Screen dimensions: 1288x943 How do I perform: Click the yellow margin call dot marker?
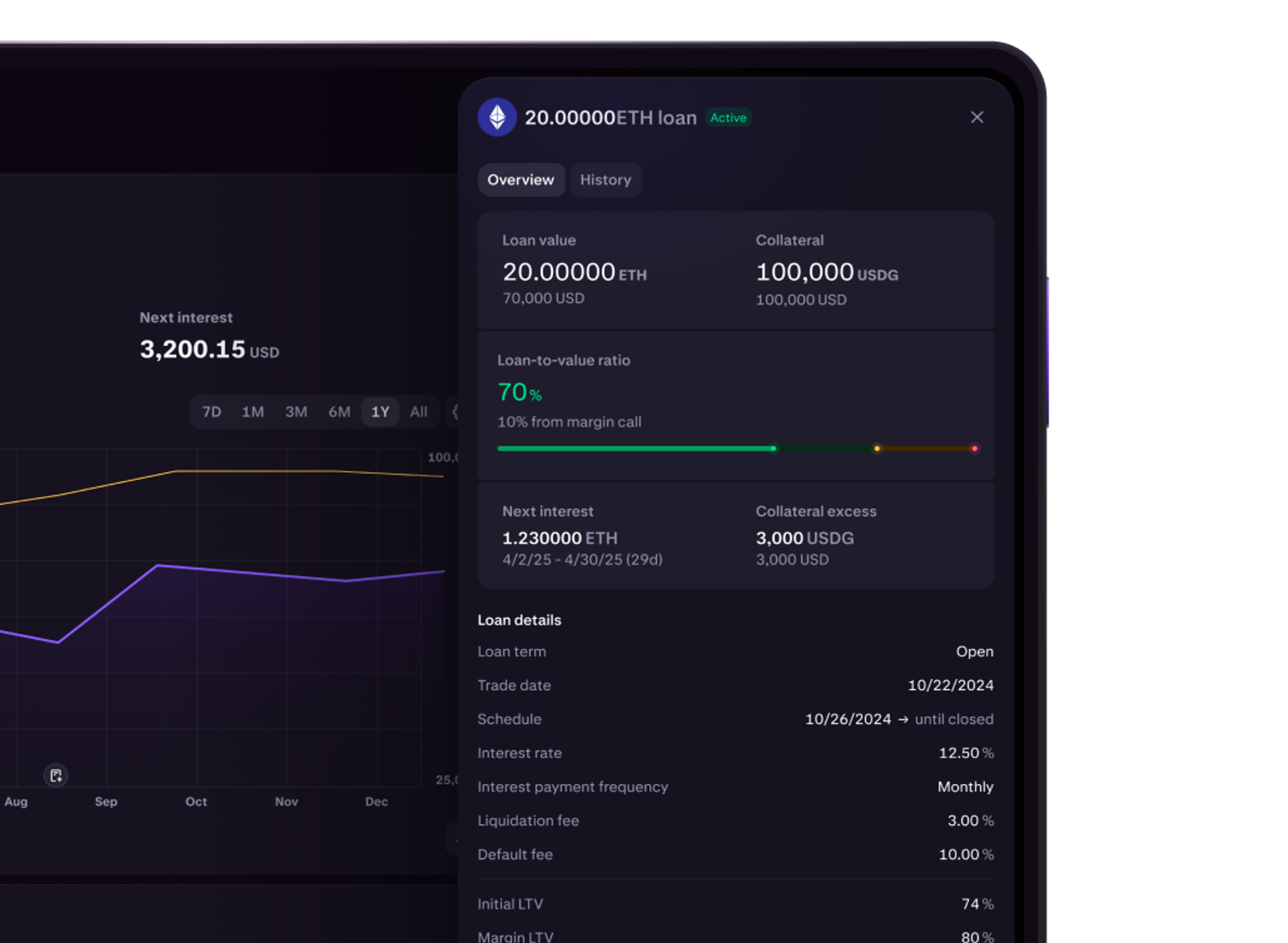pyautogui.click(x=877, y=449)
